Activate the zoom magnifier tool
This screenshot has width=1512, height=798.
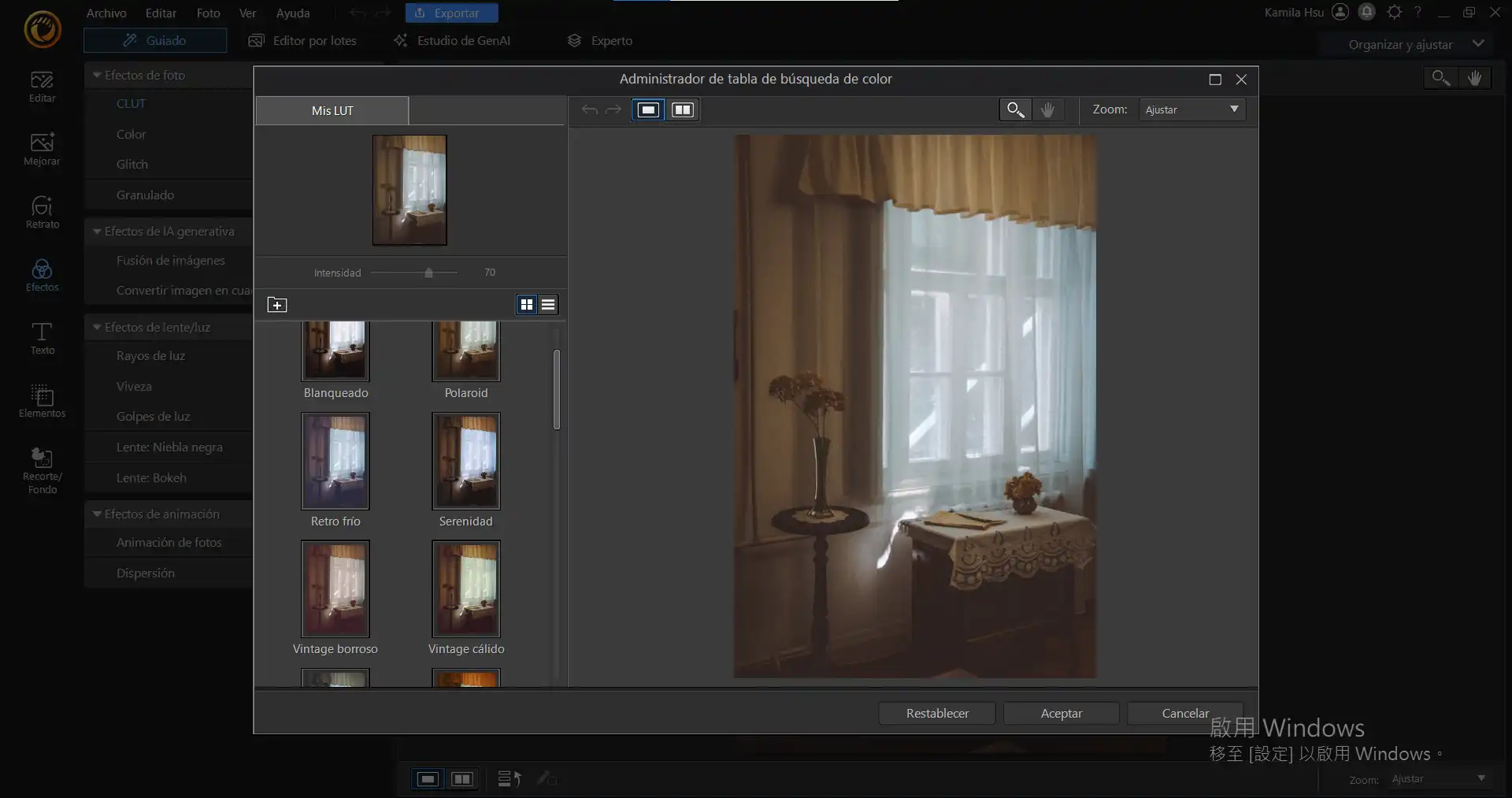[1014, 109]
